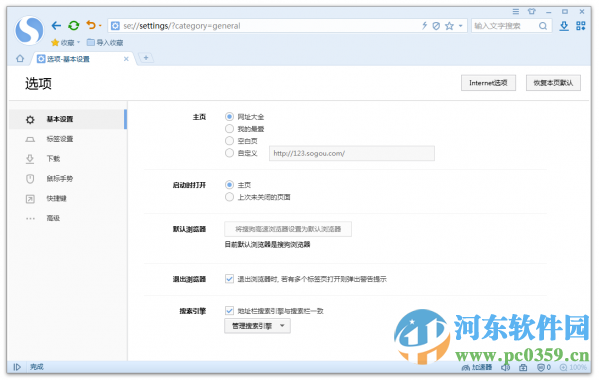Open the apps grid icon

(x=581, y=26)
